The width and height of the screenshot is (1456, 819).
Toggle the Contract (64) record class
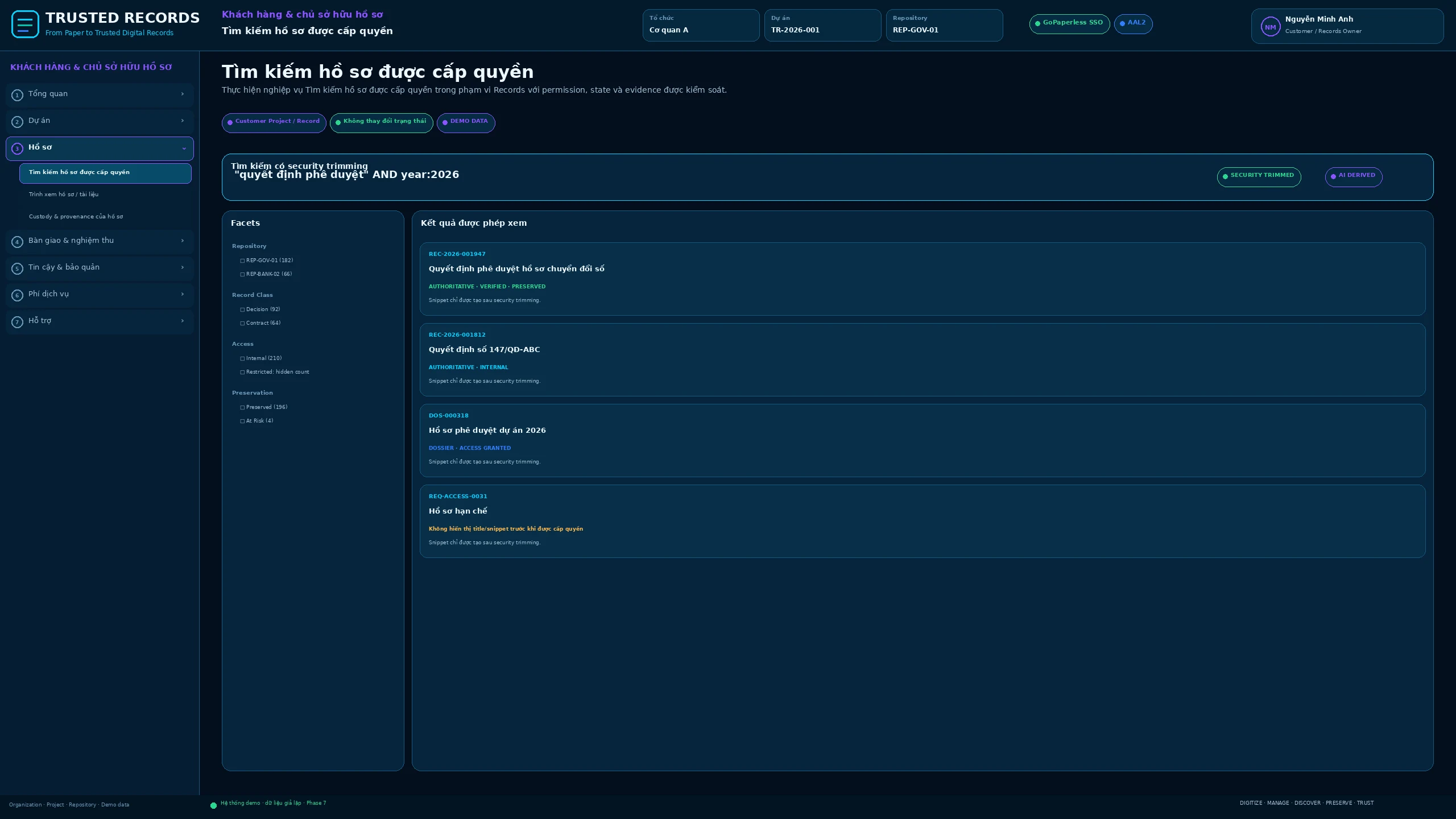(x=242, y=324)
